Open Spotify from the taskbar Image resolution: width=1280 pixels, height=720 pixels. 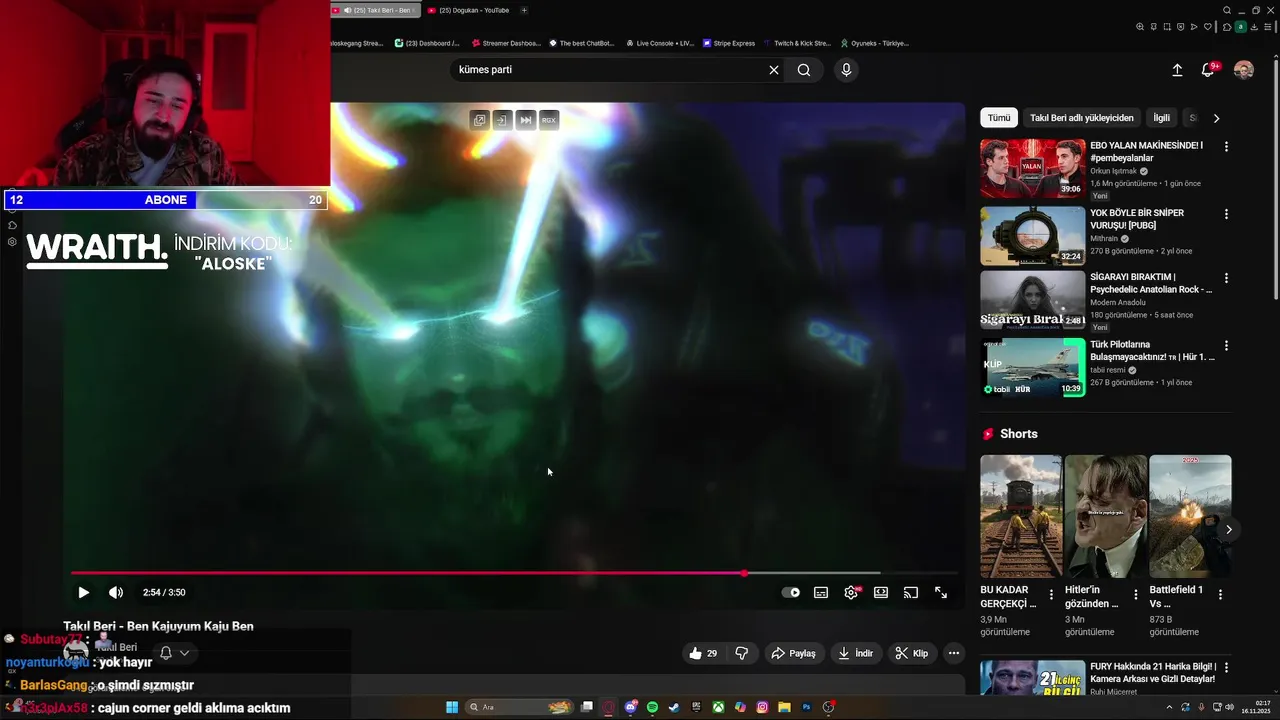(x=652, y=707)
